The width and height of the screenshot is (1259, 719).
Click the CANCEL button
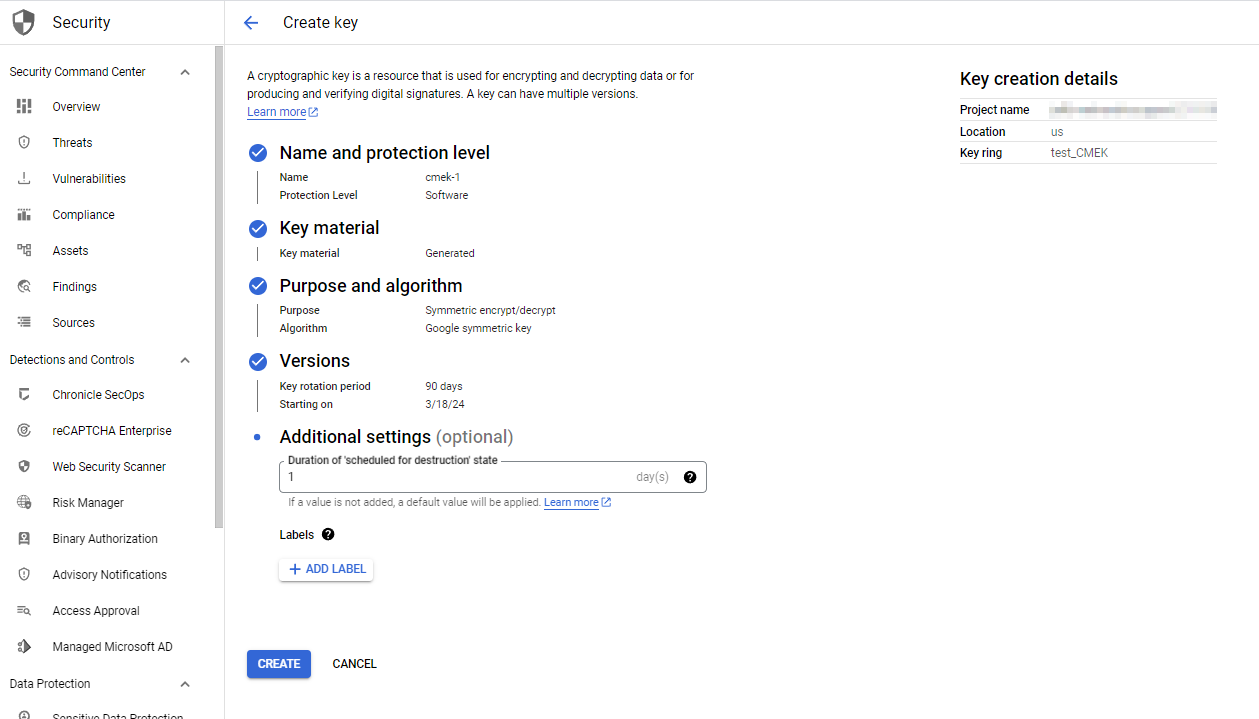tap(355, 664)
